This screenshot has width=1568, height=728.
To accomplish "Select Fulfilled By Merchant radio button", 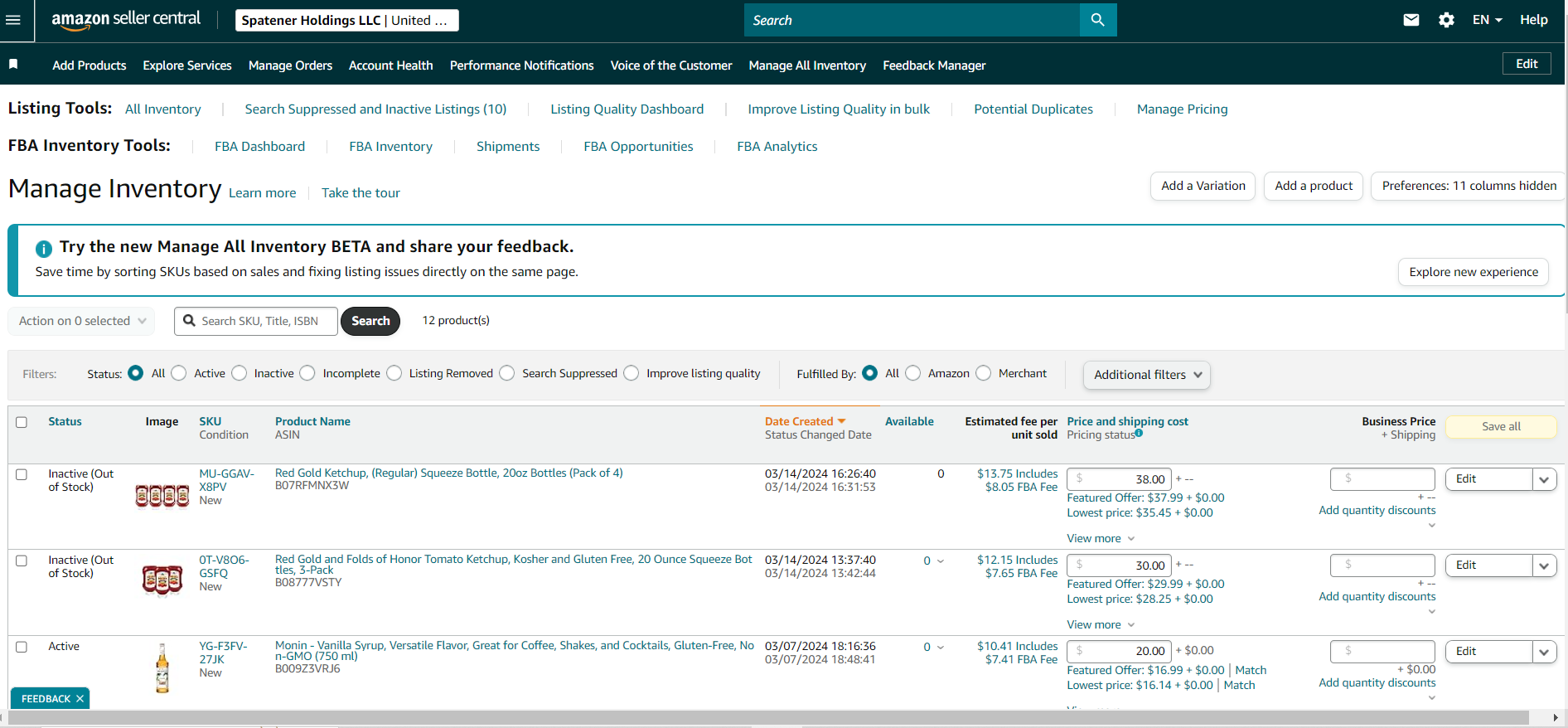I will click(x=984, y=373).
